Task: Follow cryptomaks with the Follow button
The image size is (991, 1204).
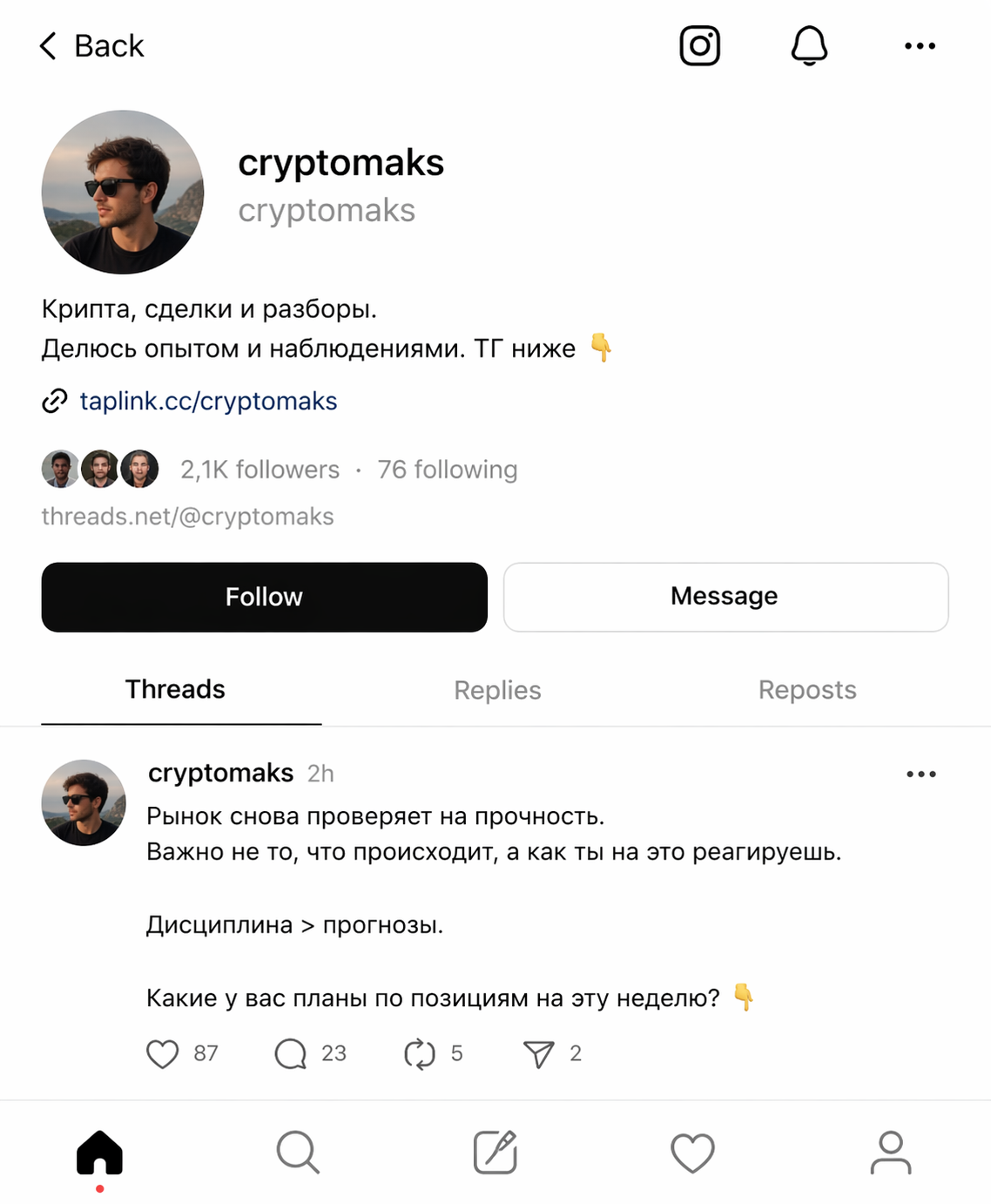Action: click(264, 597)
